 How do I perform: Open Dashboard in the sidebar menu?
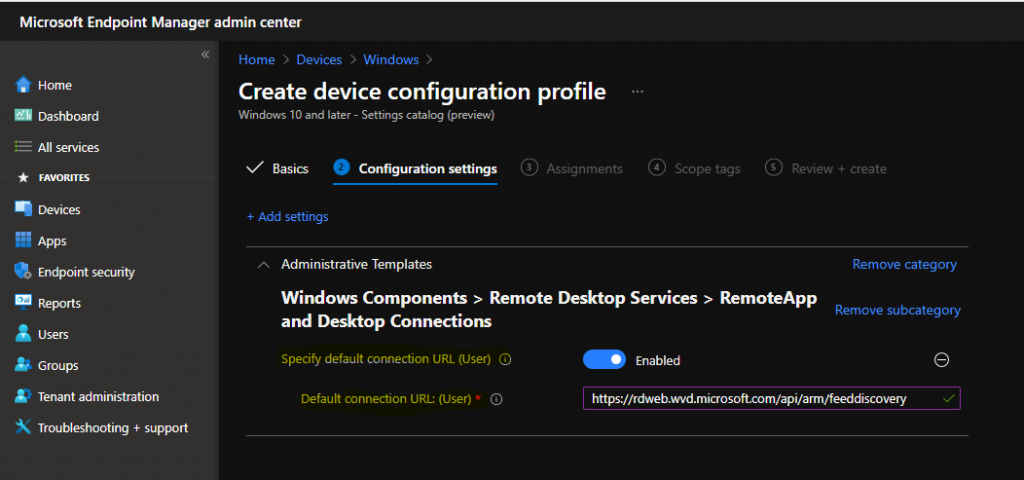coord(69,116)
